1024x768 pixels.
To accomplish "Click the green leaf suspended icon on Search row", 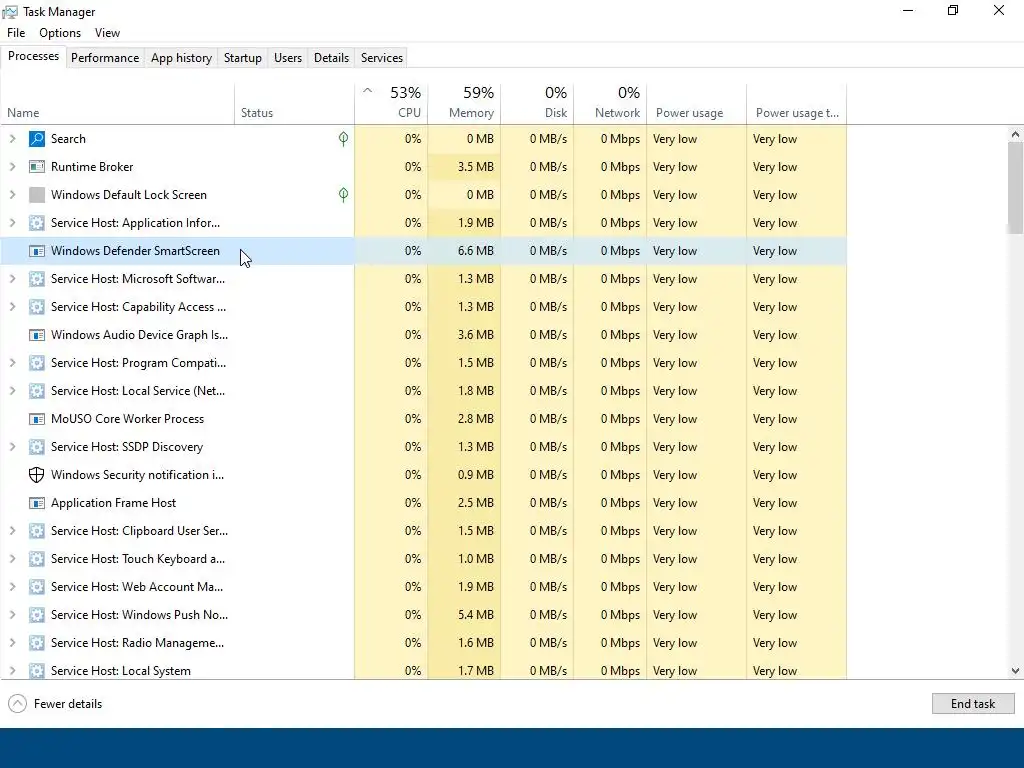I will [x=344, y=138].
